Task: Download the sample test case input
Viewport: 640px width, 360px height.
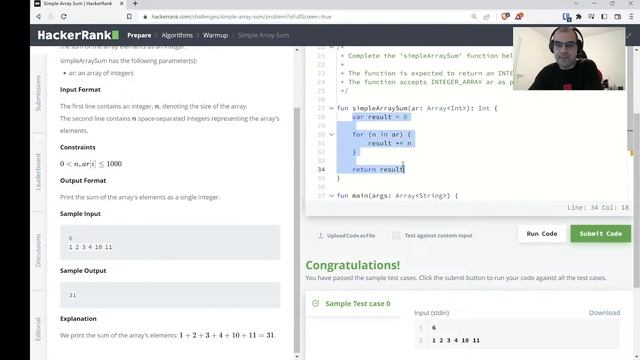Action: [604, 313]
